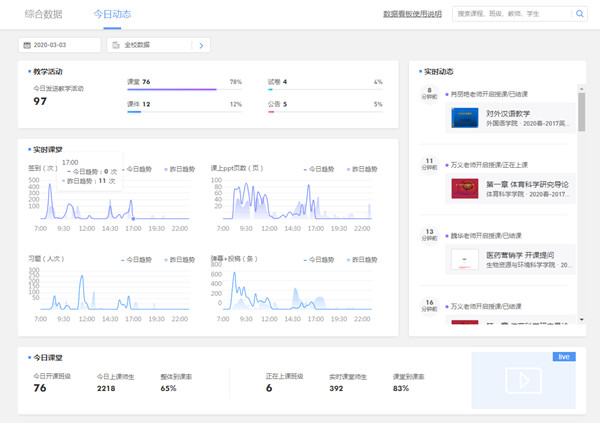Click the 今日课堂 section heading
600x423 pixels.
(47, 358)
